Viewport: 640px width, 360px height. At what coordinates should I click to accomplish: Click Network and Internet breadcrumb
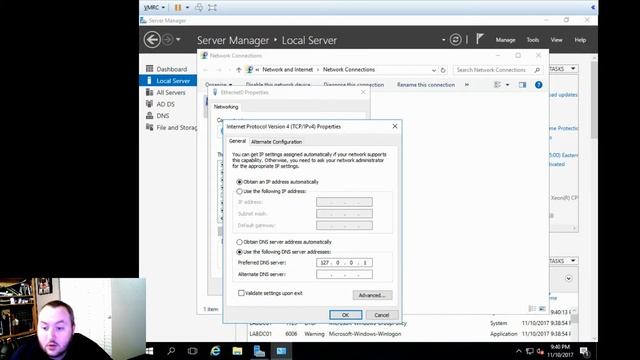click(x=288, y=70)
